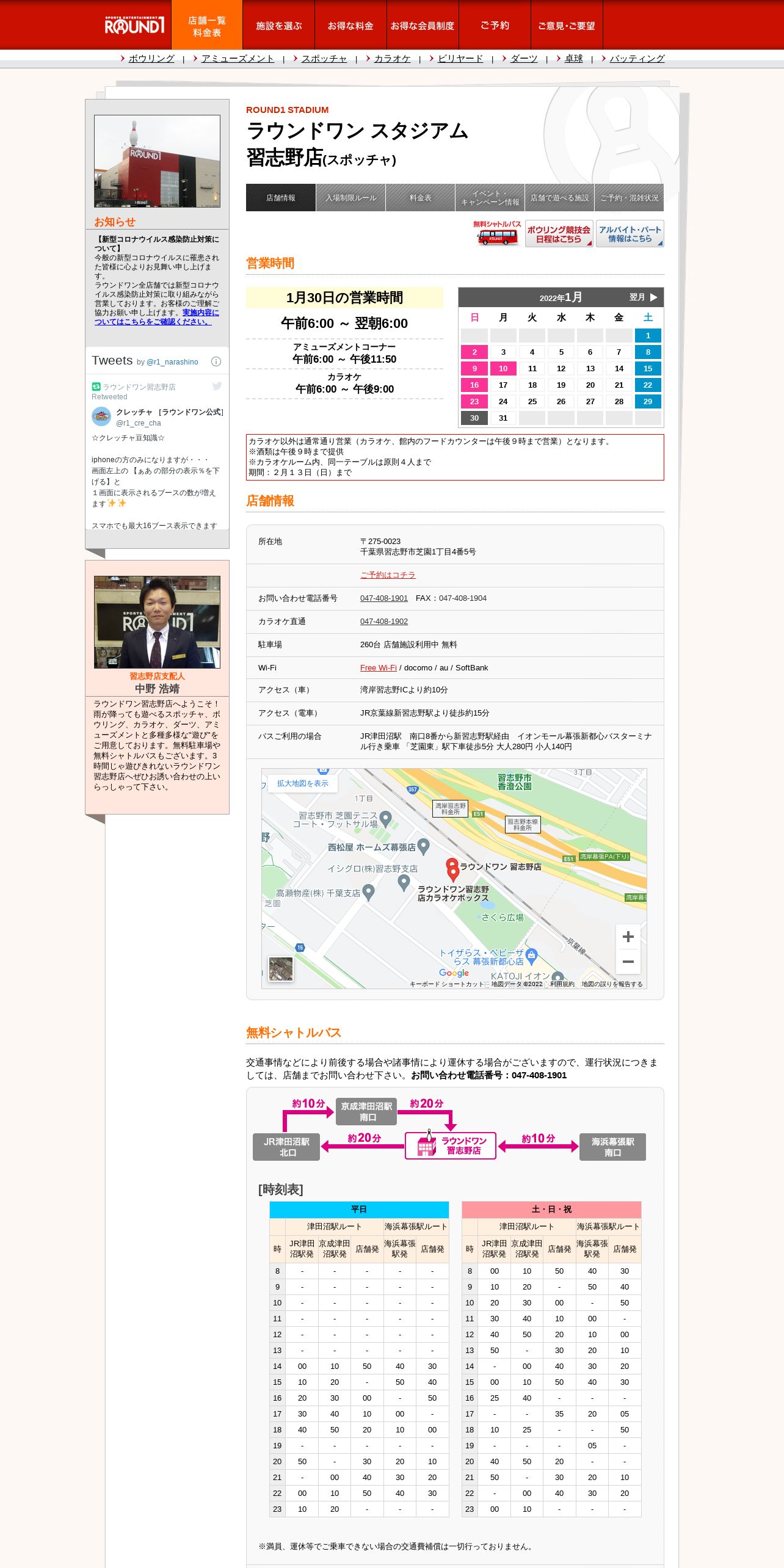Open the COVID measures 実施内容 link
The image size is (784, 1568).
157,317
